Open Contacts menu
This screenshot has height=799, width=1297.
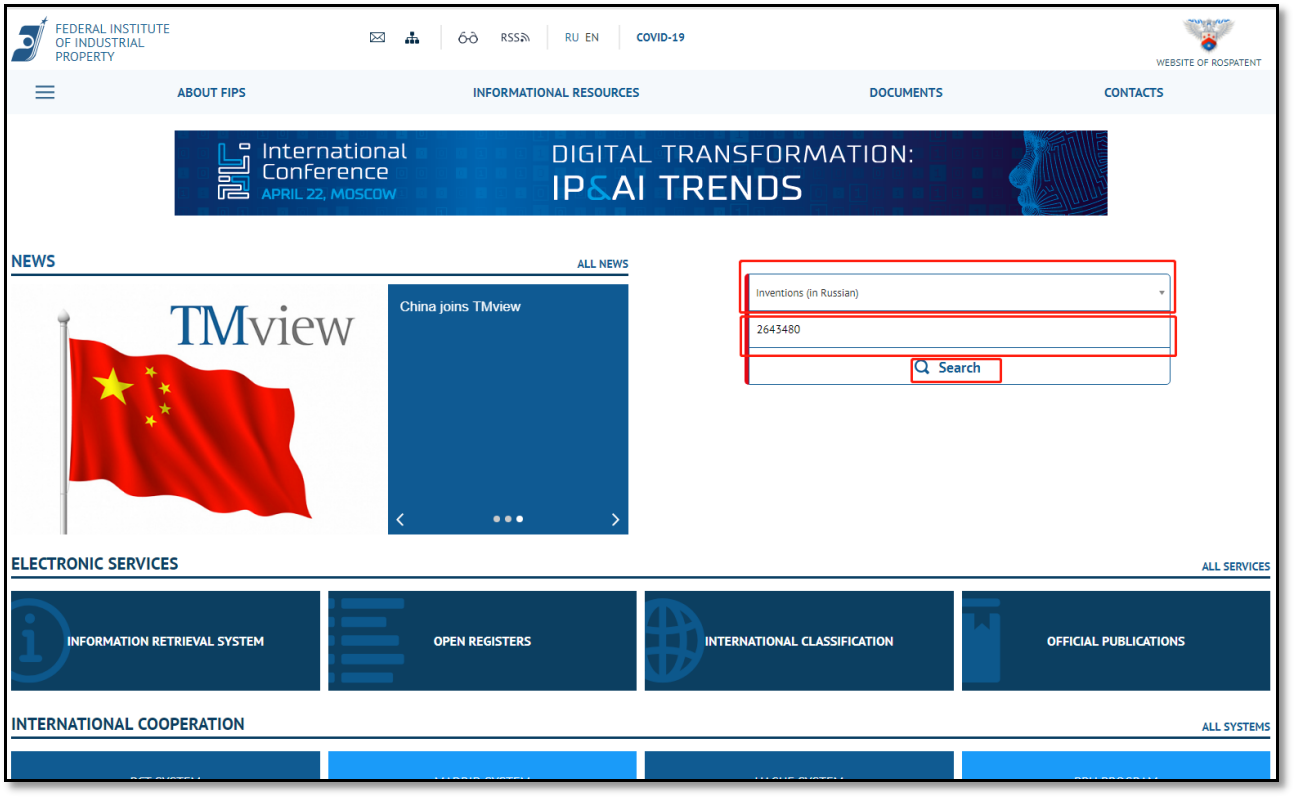pos(1133,92)
